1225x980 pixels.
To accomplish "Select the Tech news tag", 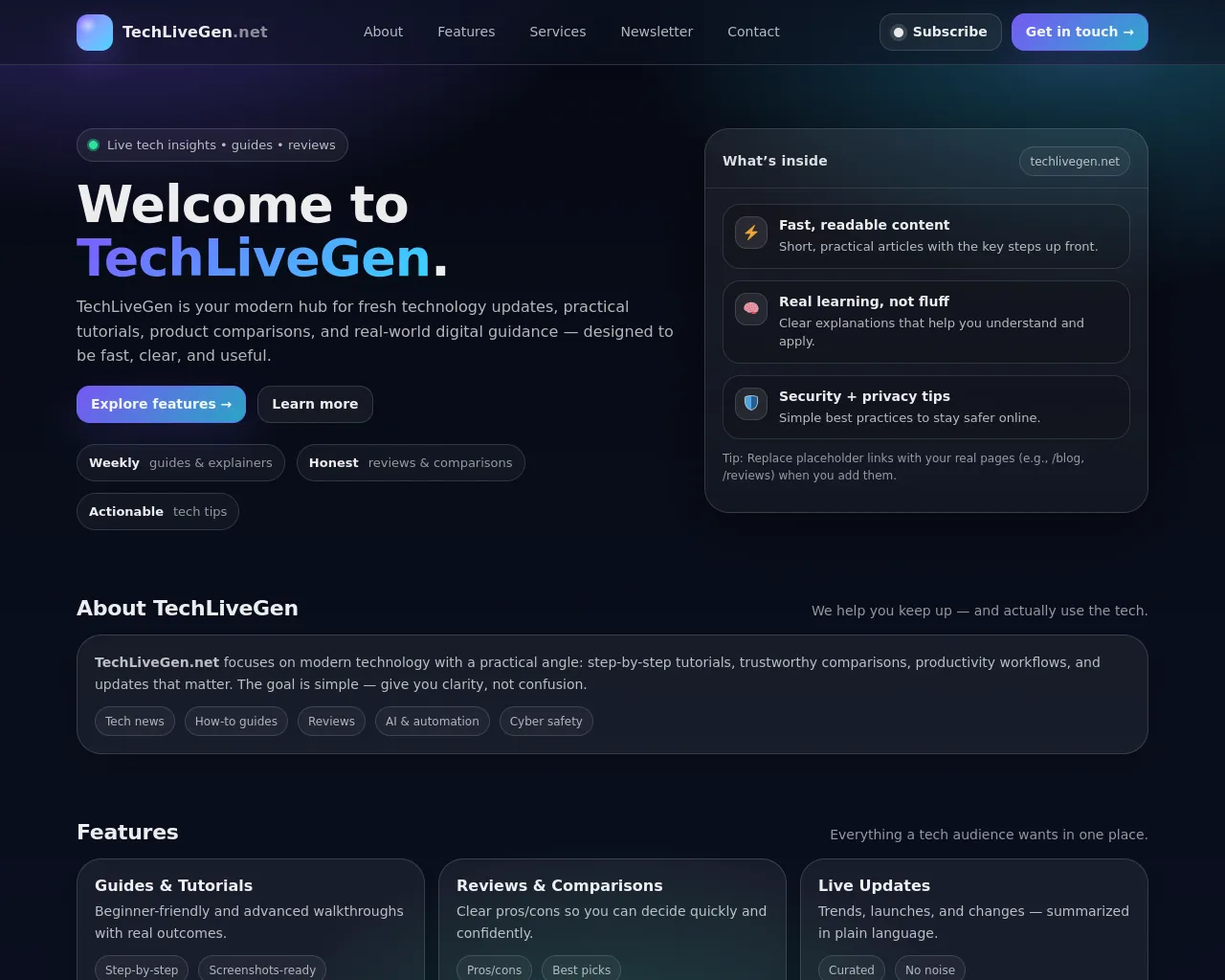I will pos(135,722).
